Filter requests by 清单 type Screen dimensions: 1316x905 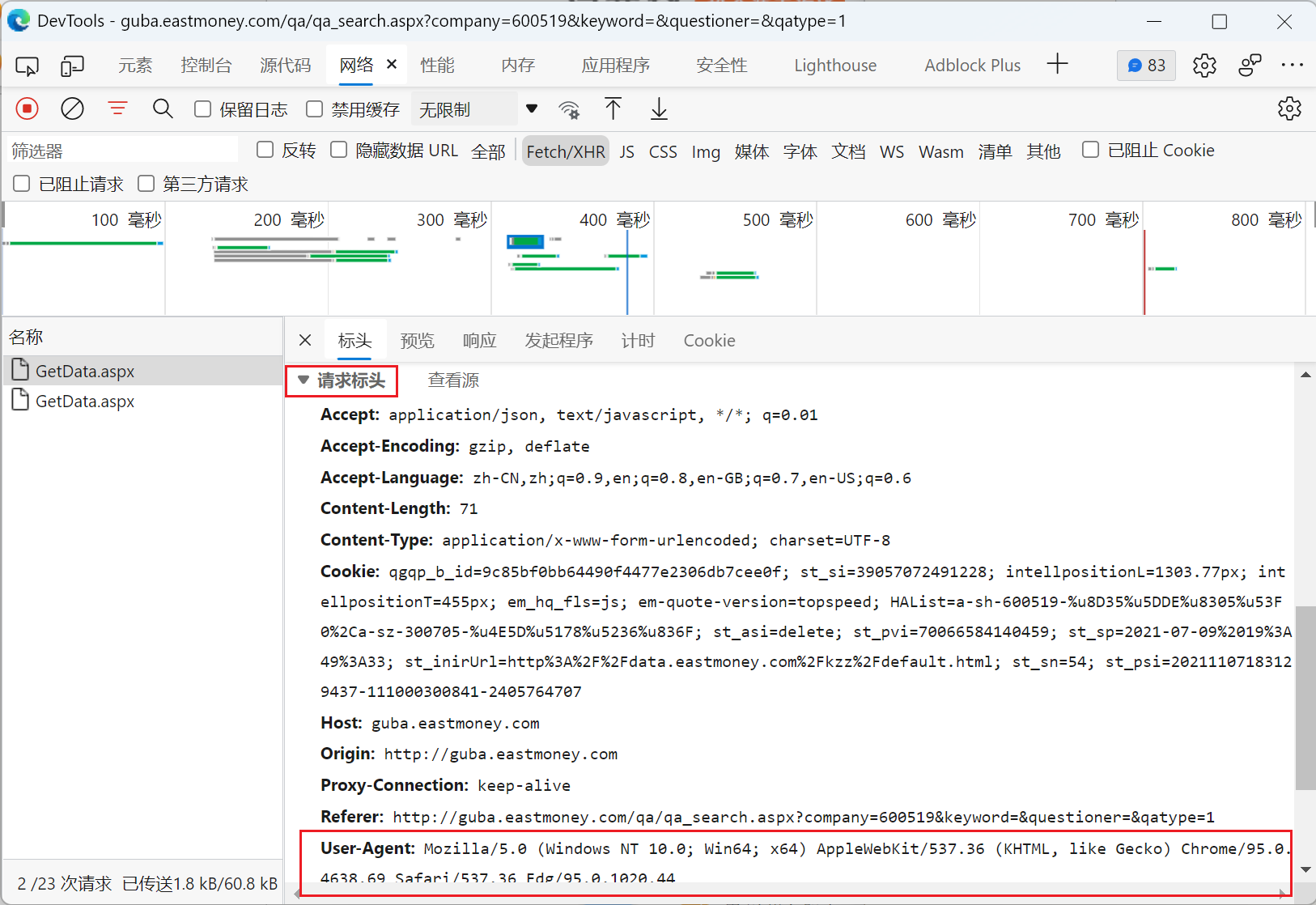[995, 151]
